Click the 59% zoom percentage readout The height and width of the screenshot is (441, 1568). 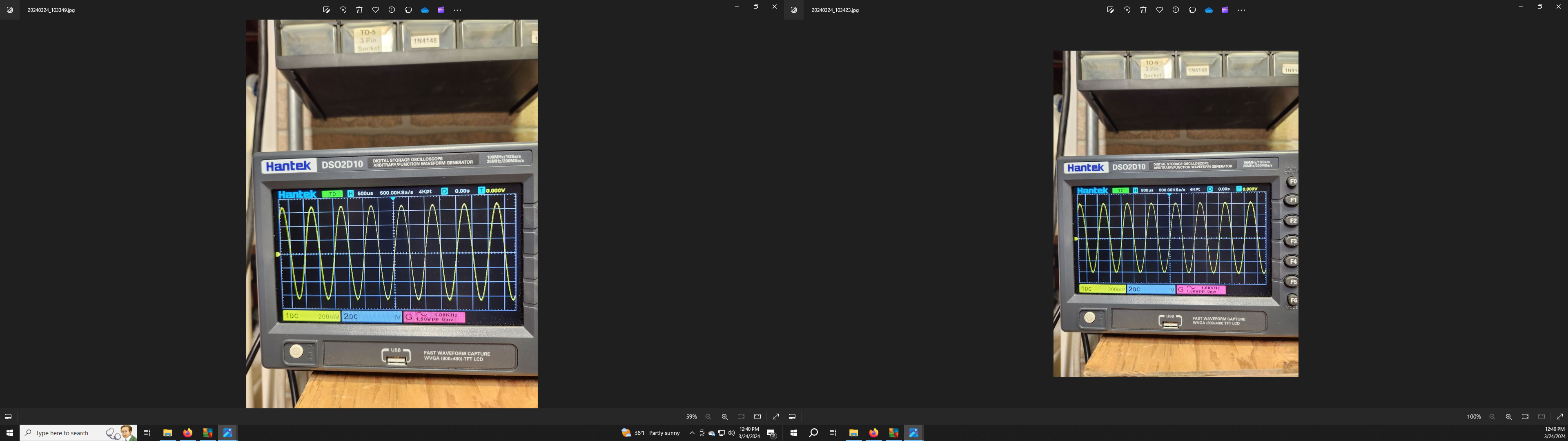(691, 416)
